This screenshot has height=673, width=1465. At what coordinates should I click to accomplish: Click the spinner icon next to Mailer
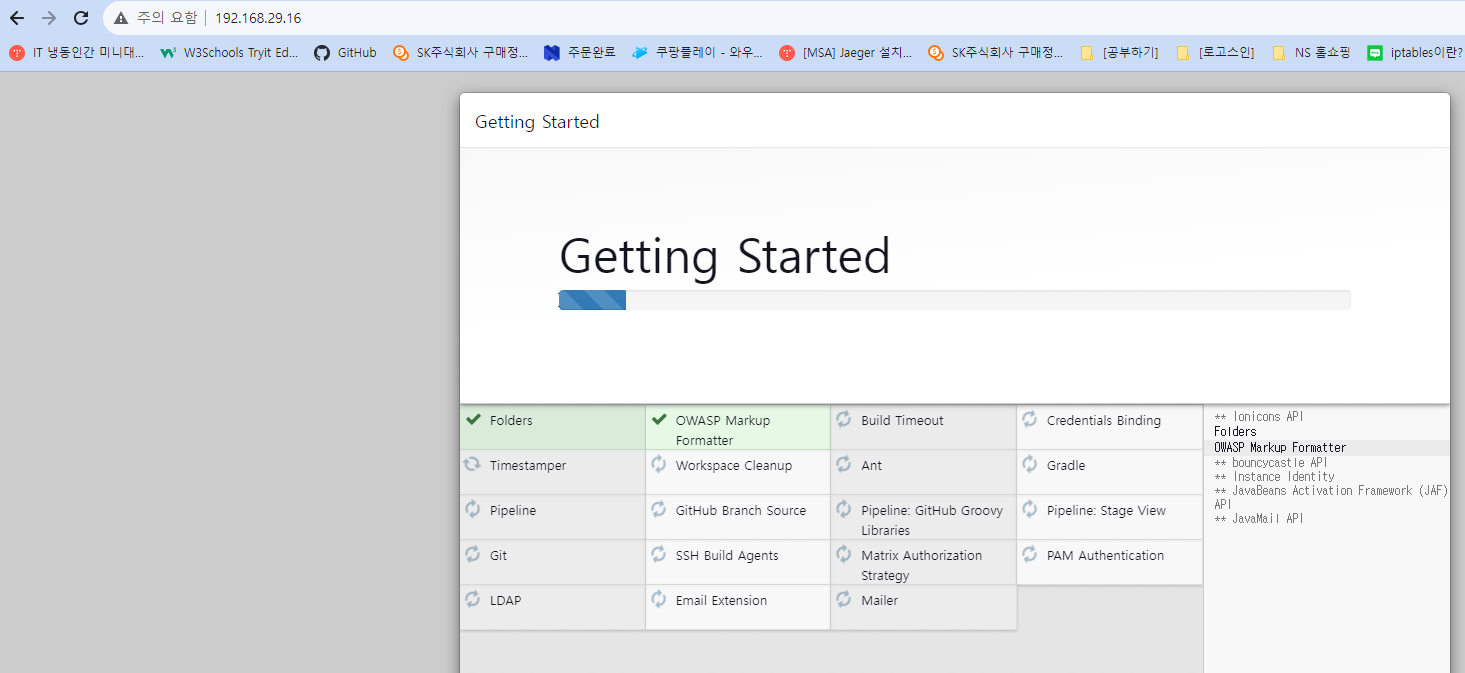844,599
